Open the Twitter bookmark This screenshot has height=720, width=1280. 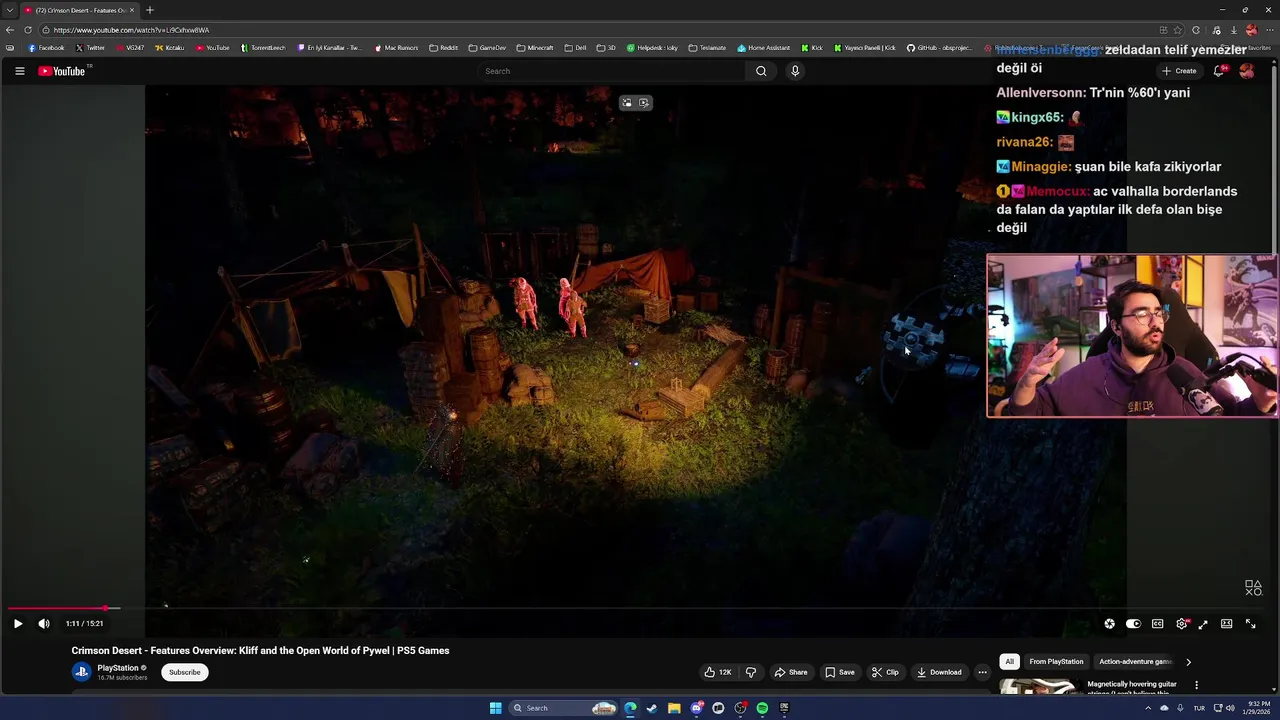(90, 48)
